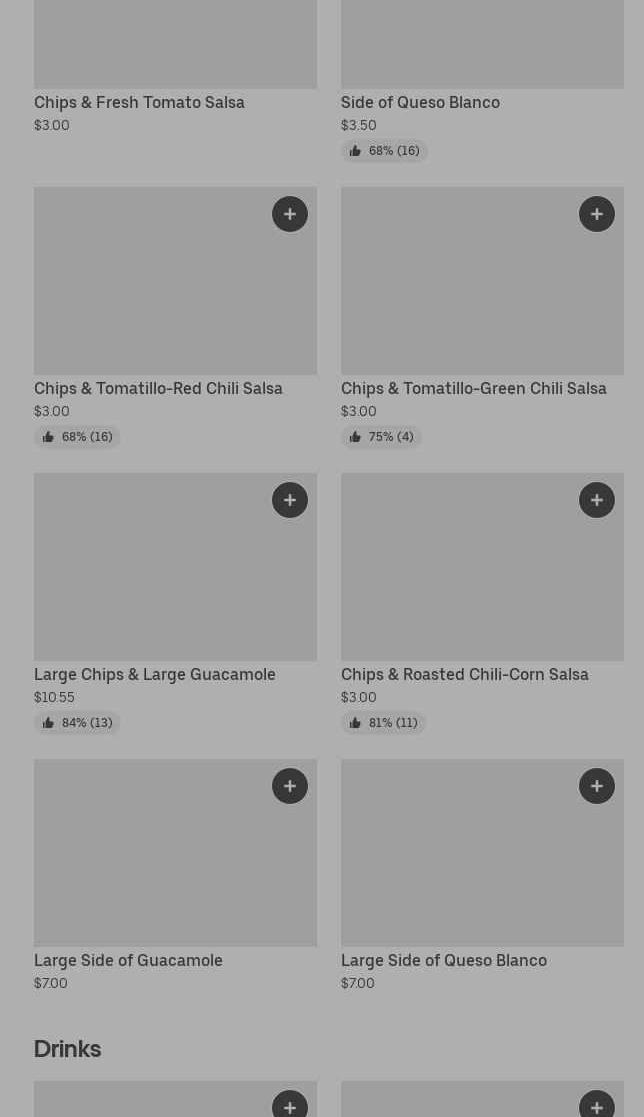Screen dimensions: 644x1117
Task: Click the 84% (13) rating badge
Action: point(77,723)
